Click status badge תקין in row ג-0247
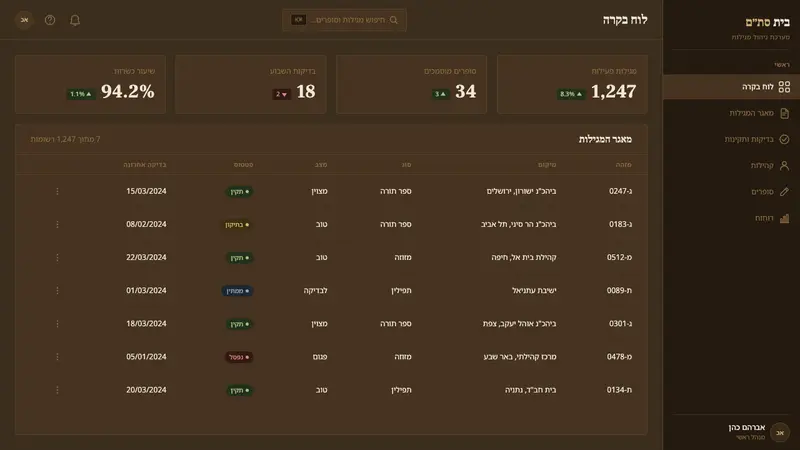 (239, 192)
